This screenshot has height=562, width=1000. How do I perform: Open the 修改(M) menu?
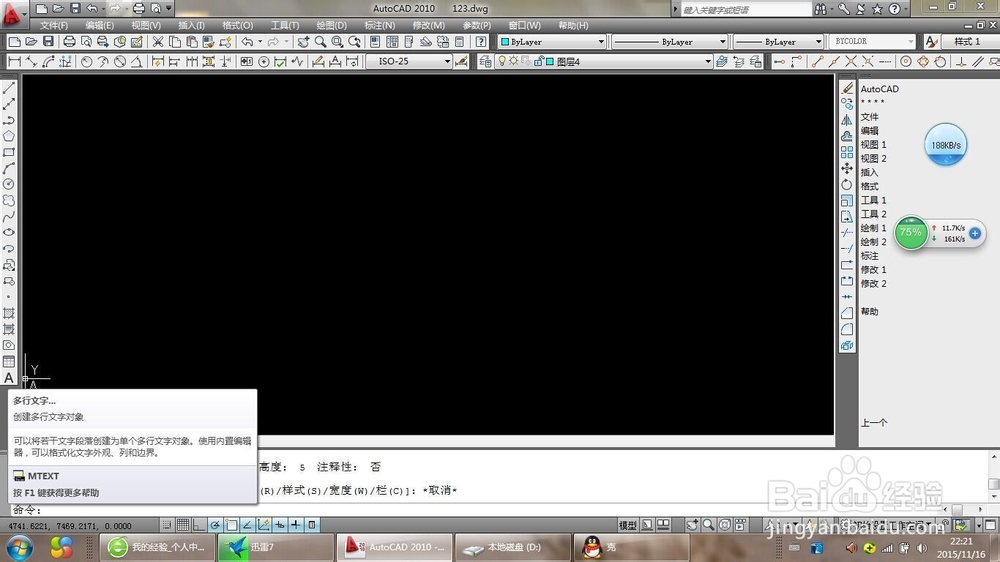429,26
